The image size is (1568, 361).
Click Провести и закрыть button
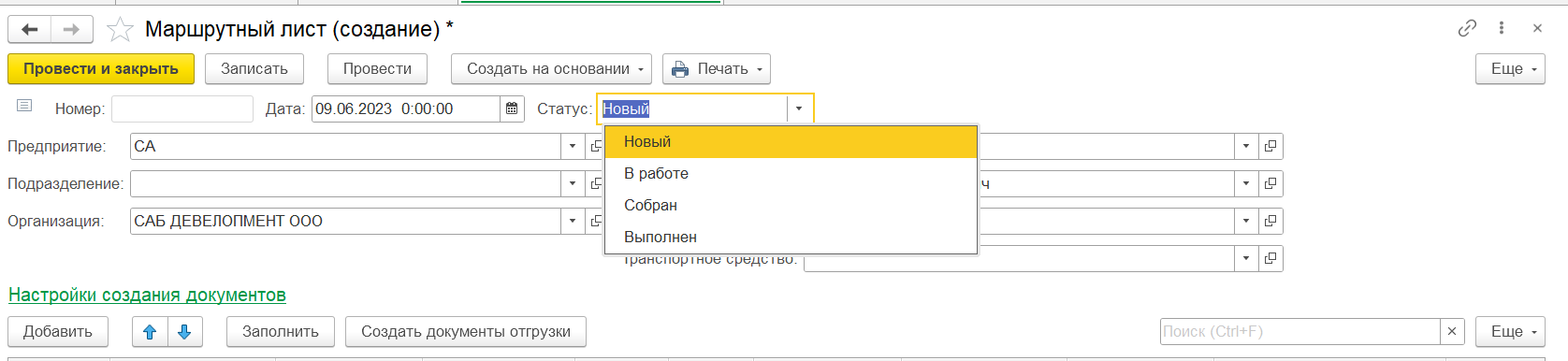101,68
